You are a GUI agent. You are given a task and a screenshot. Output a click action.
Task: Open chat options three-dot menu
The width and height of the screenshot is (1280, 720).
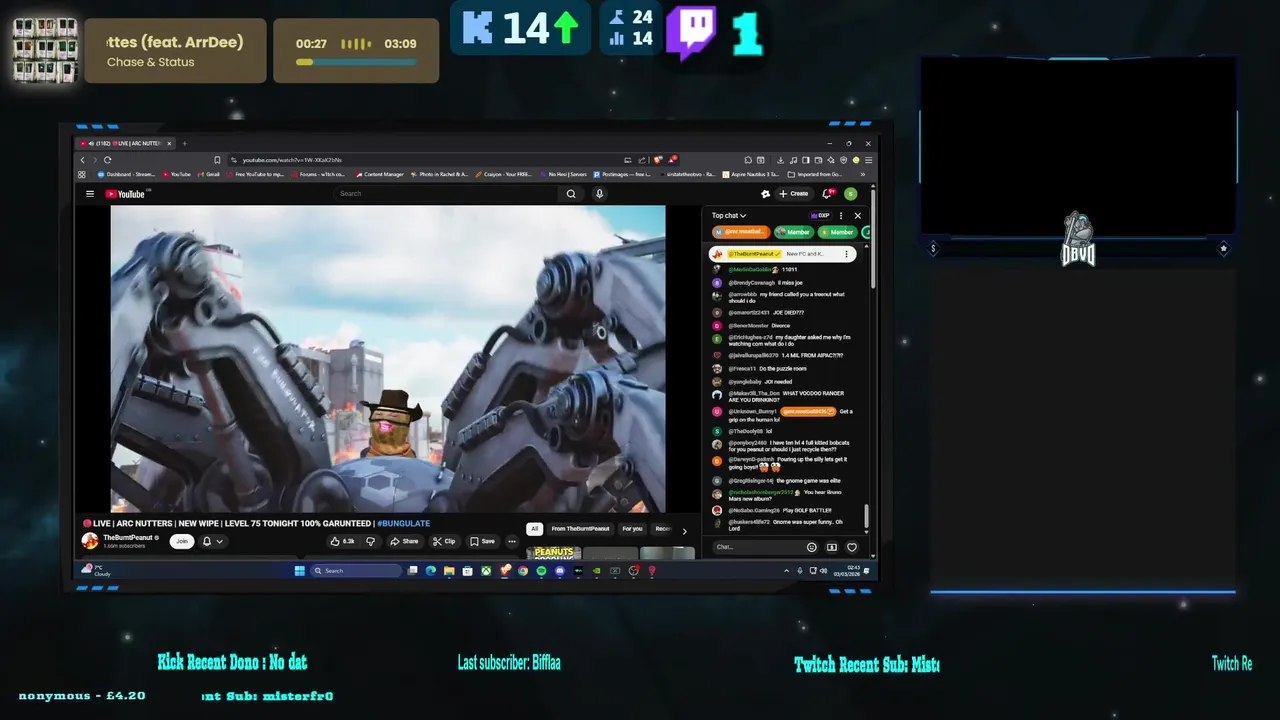[x=841, y=215]
